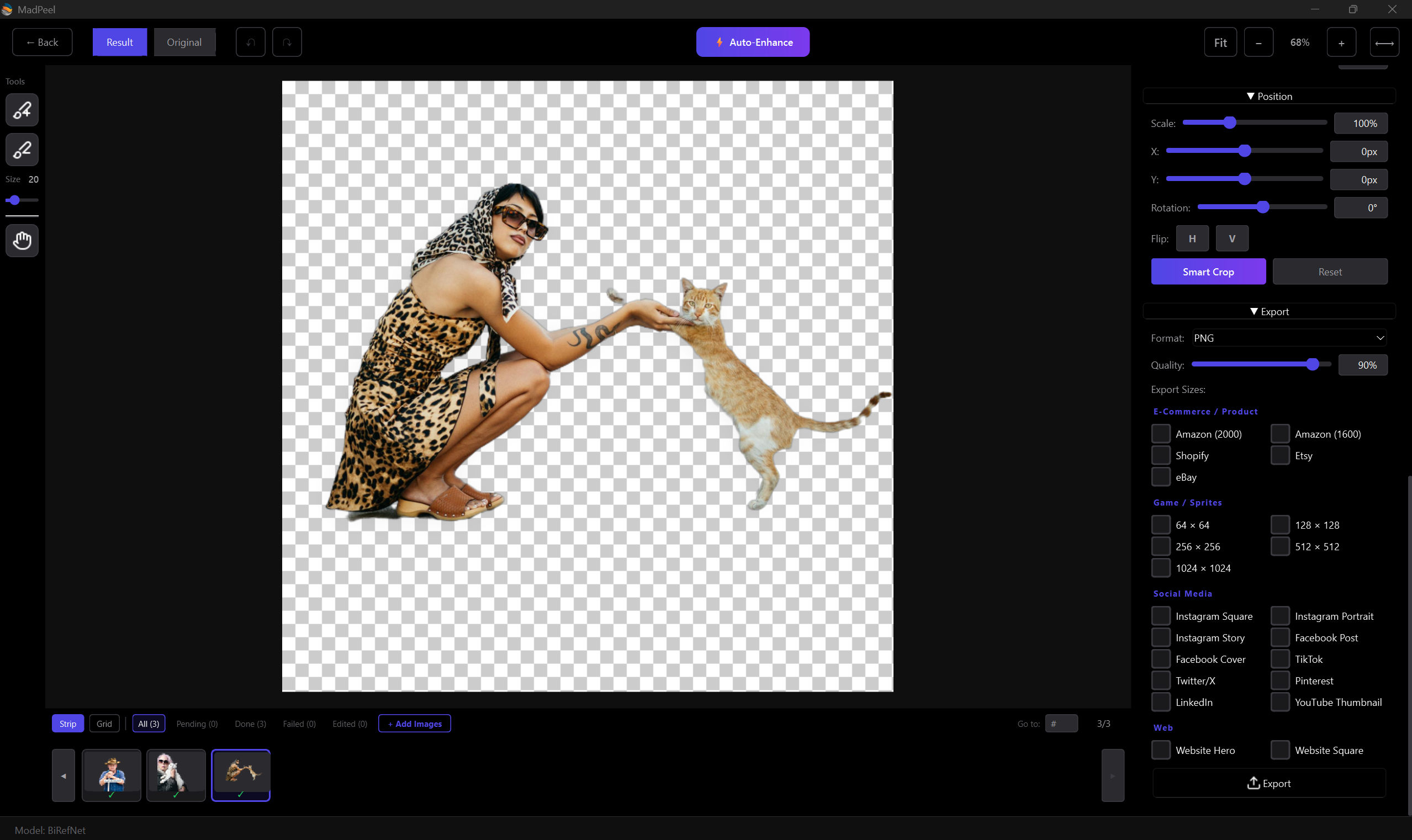Check the Instagram Square export option
The image size is (1412, 840).
pyautogui.click(x=1161, y=616)
